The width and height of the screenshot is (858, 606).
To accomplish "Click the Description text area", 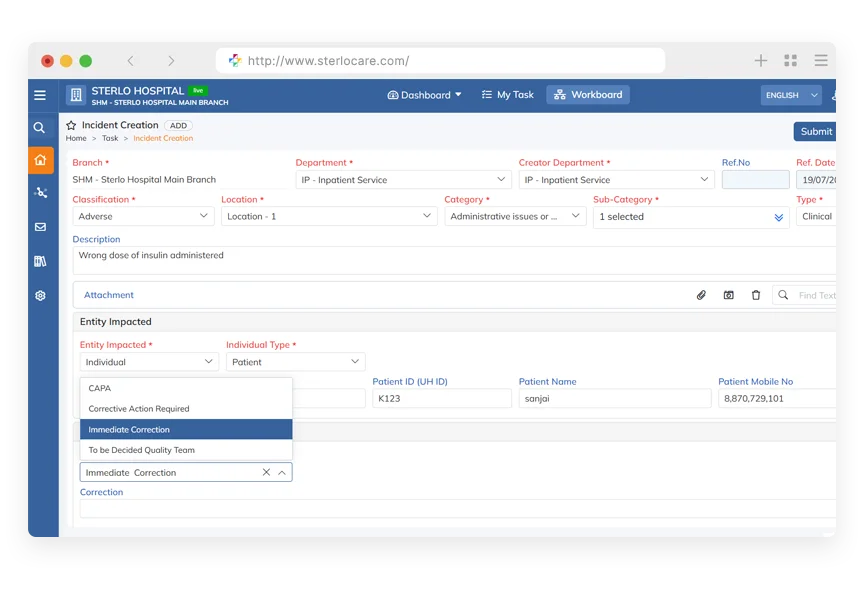I will point(454,261).
